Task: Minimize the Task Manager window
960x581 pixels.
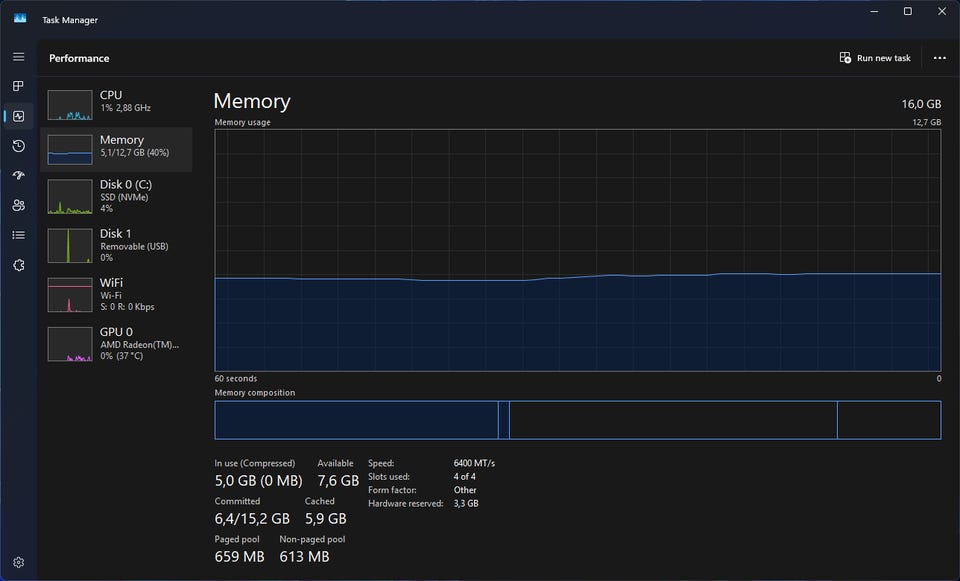Action: pyautogui.click(x=874, y=11)
